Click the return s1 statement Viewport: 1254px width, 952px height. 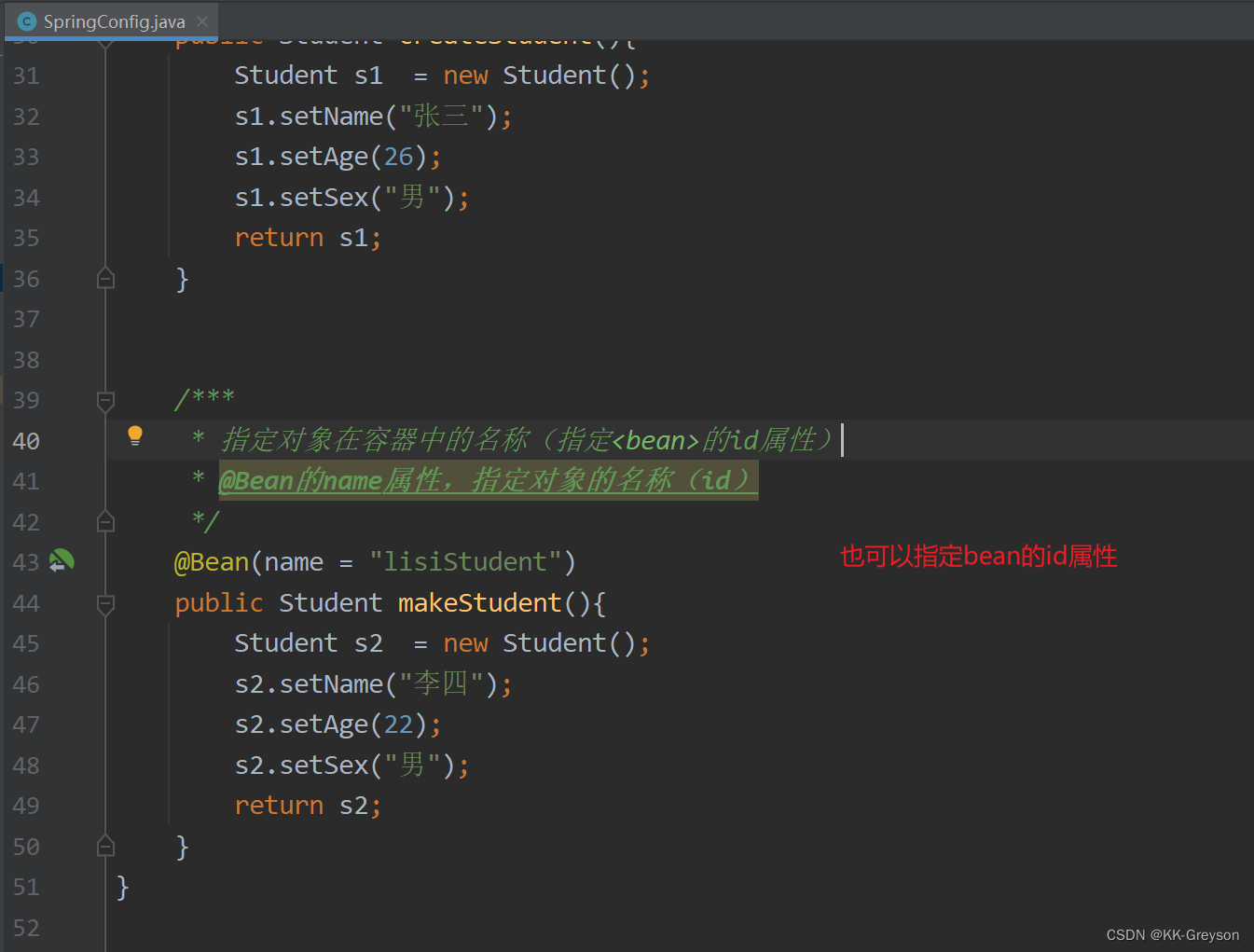(308, 238)
